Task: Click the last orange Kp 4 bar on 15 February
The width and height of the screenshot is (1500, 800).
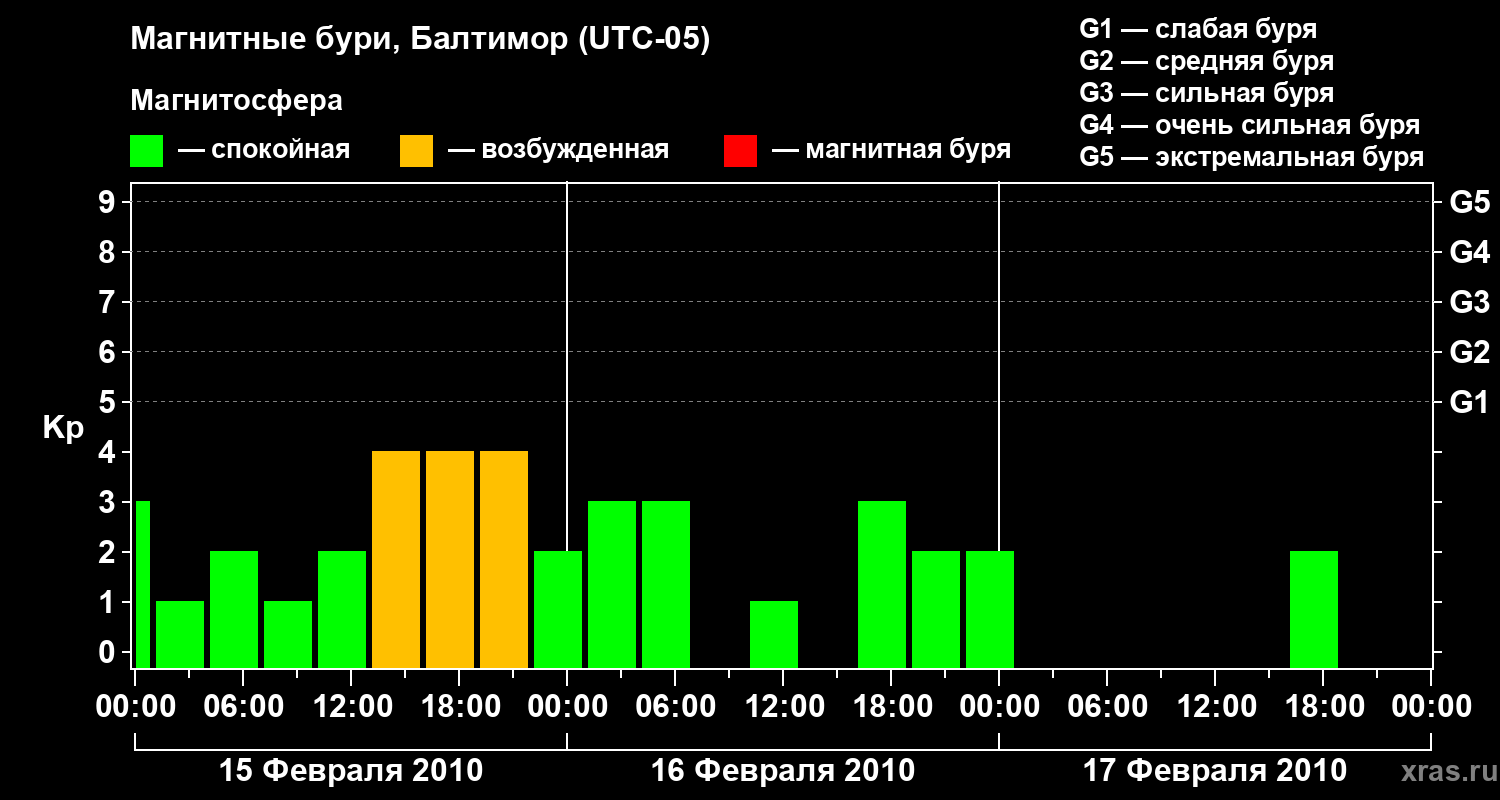Action: (x=504, y=559)
